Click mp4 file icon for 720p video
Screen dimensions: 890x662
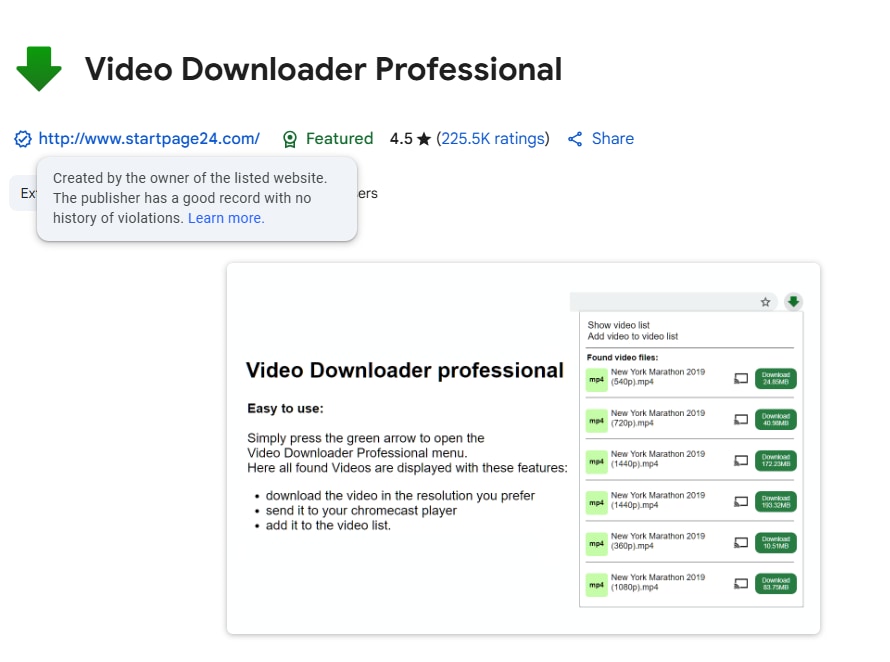(x=597, y=421)
